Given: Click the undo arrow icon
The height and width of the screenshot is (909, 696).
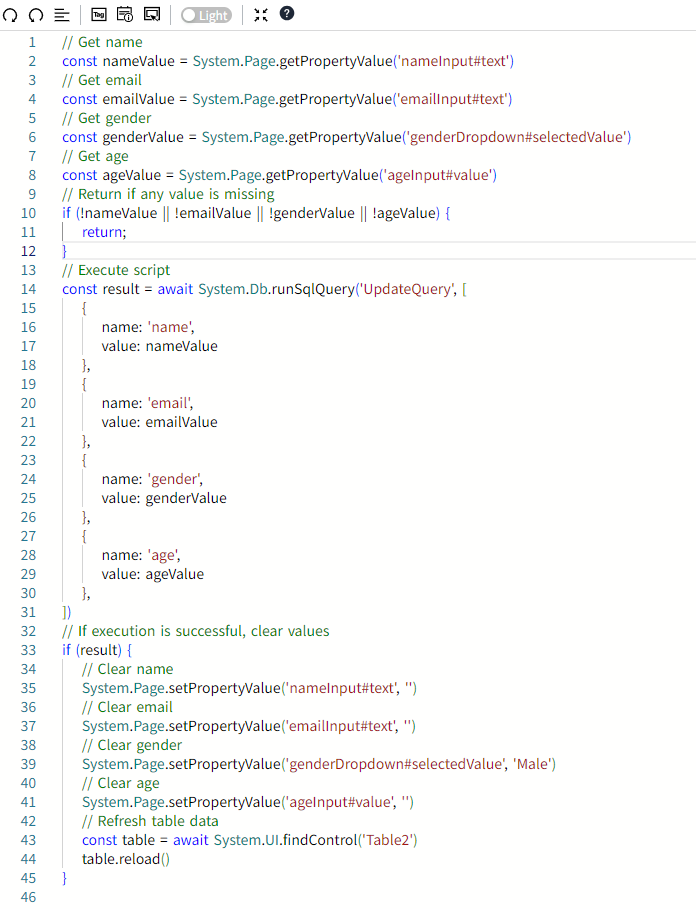Looking at the screenshot, I should (11, 15).
